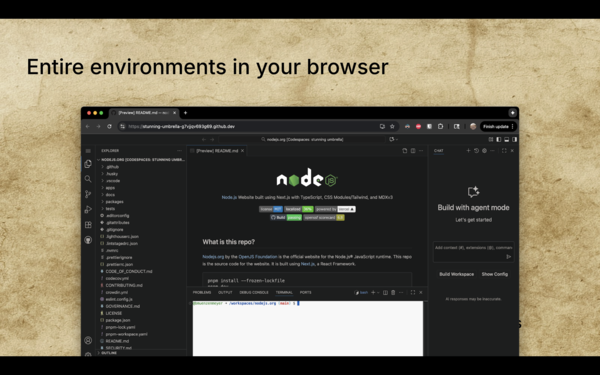Screen dimensions: 600x375
Task: Open the Explorer view in the activity bar
Action: click(x=88, y=164)
